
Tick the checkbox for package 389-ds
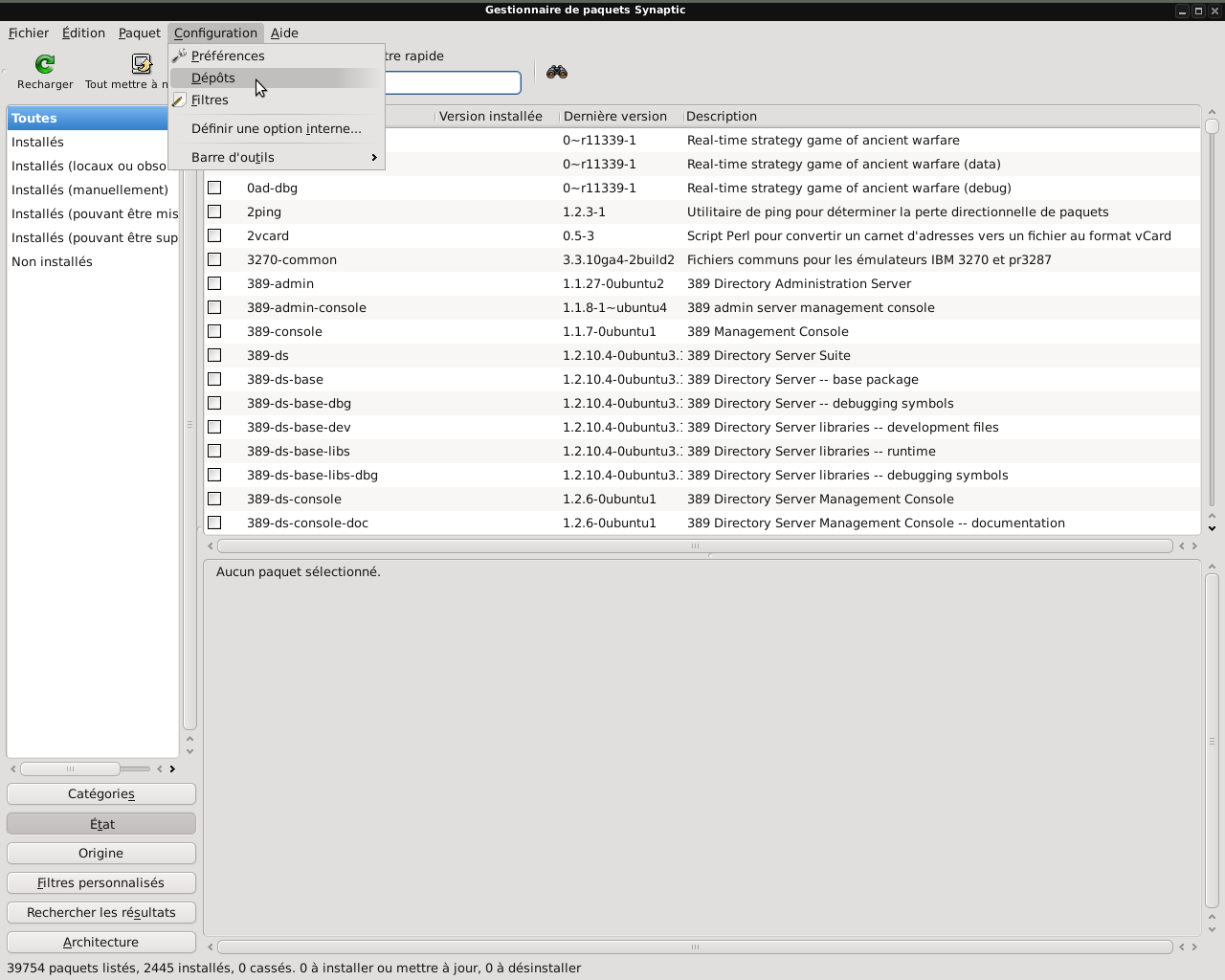pos(214,355)
